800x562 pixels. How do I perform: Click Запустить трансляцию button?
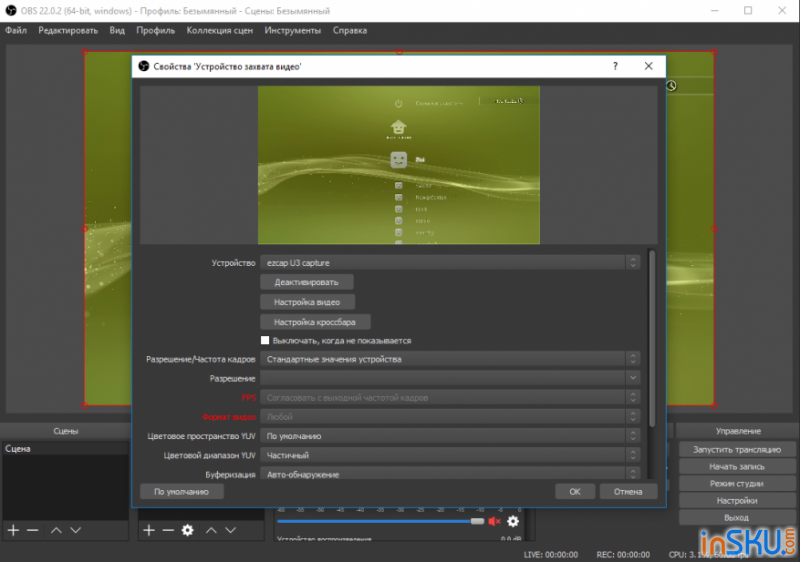coord(737,449)
